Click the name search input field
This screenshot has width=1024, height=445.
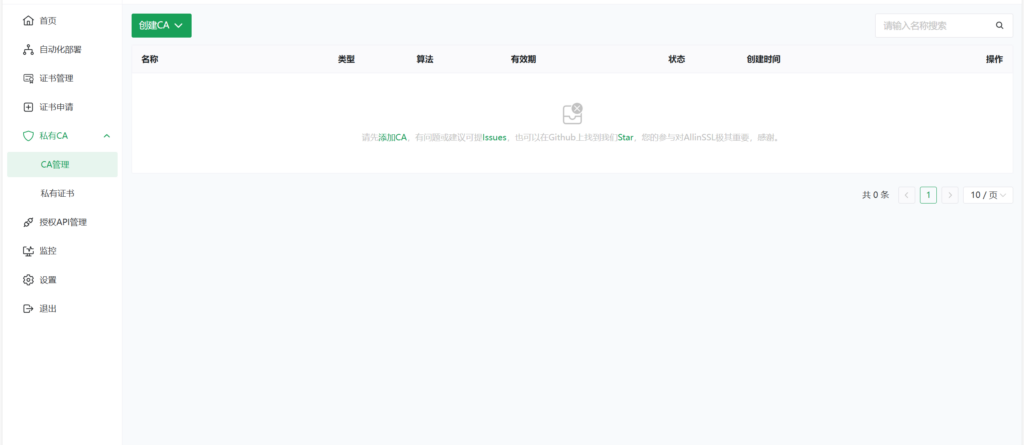(x=935, y=25)
